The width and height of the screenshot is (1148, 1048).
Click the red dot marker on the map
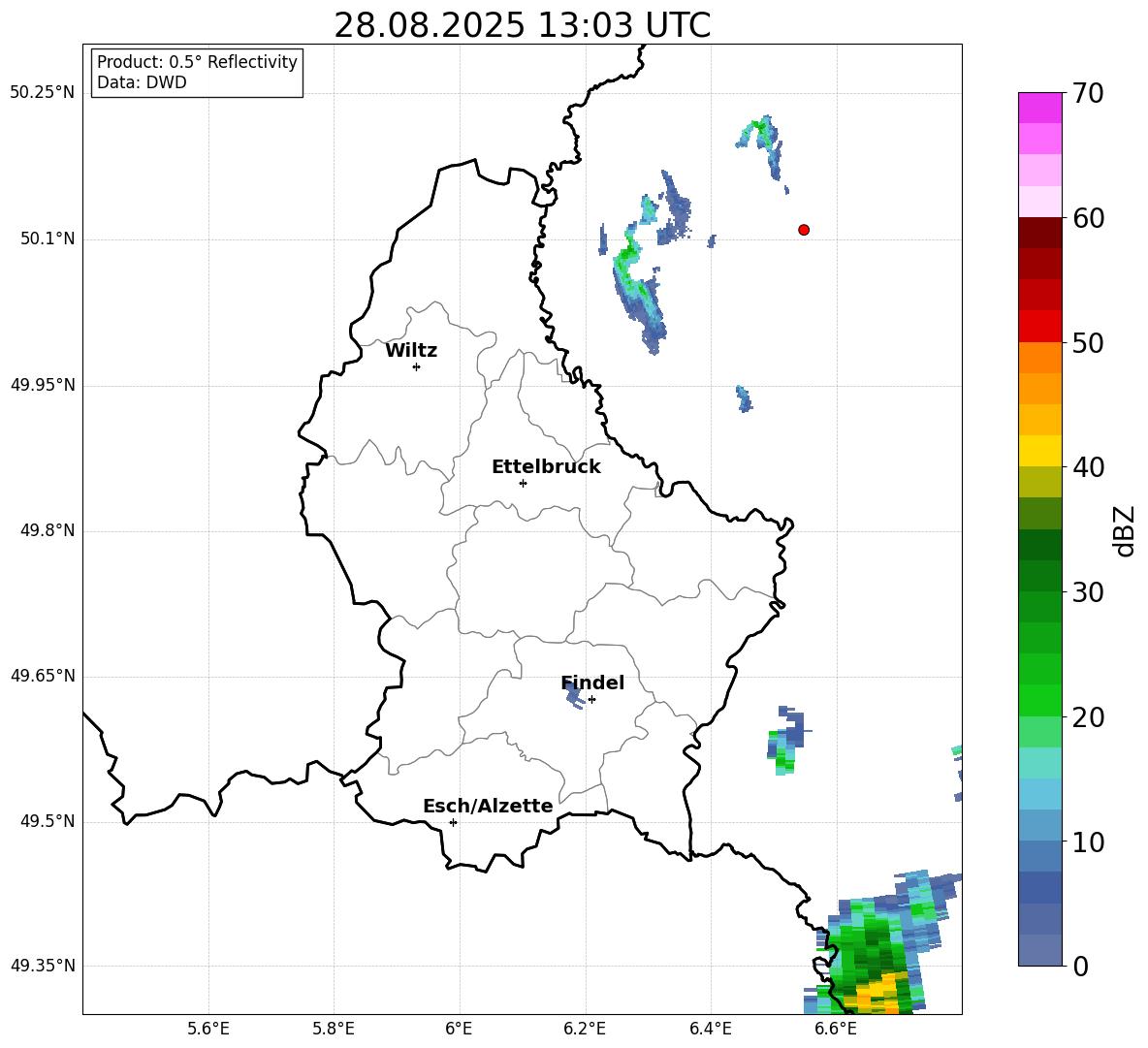coord(804,230)
